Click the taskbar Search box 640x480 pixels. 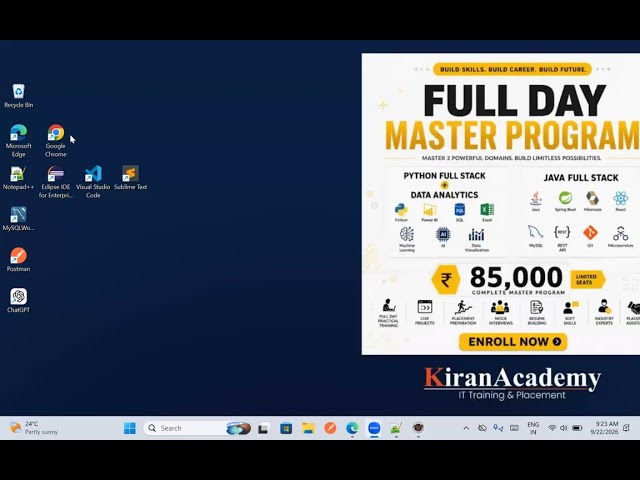click(x=198, y=428)
